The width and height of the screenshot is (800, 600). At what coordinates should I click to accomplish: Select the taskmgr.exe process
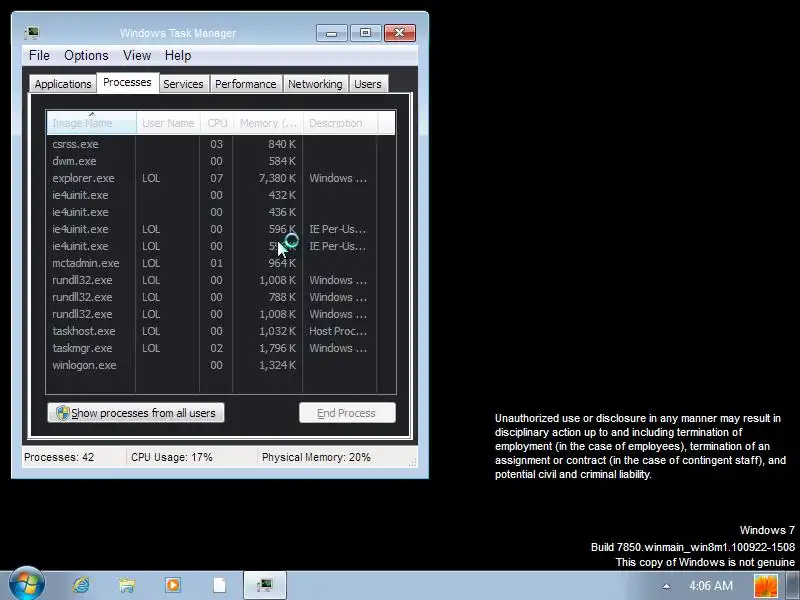221,348
